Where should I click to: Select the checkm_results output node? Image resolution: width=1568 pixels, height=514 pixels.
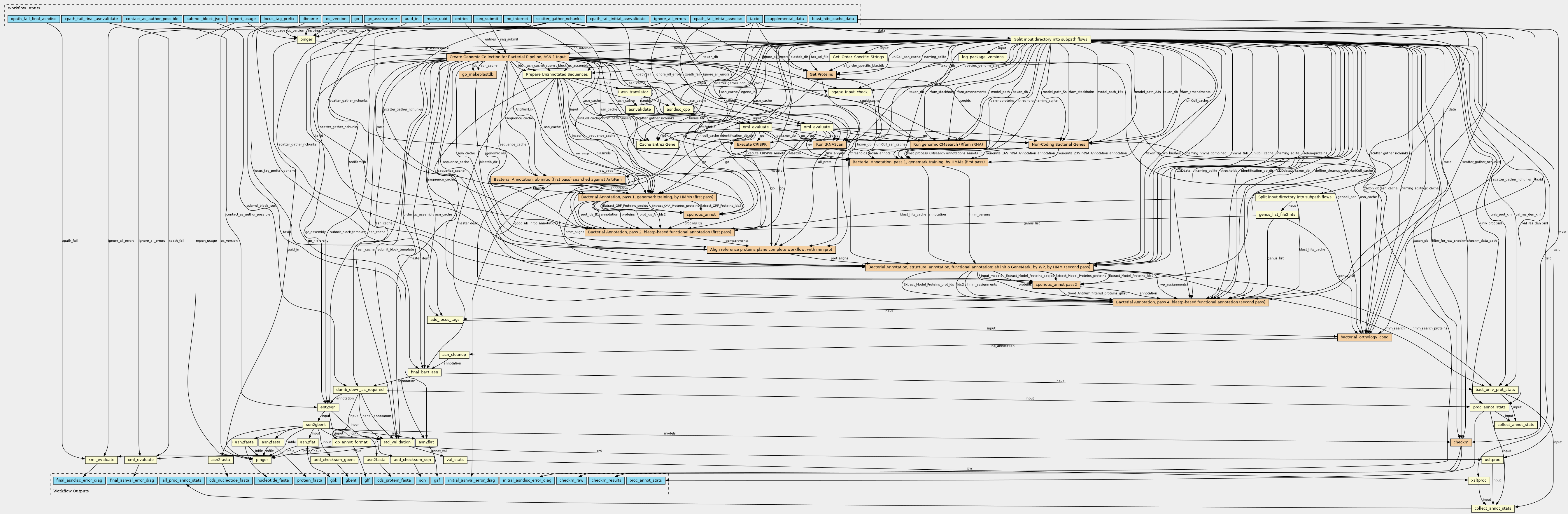pos(606,480)
